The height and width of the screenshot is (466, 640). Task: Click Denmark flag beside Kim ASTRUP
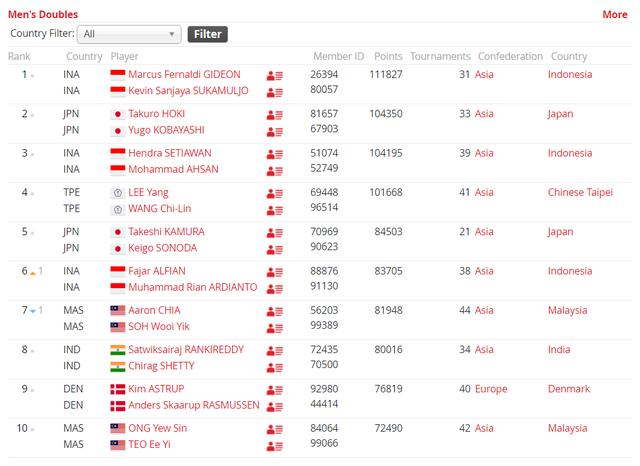118,389
